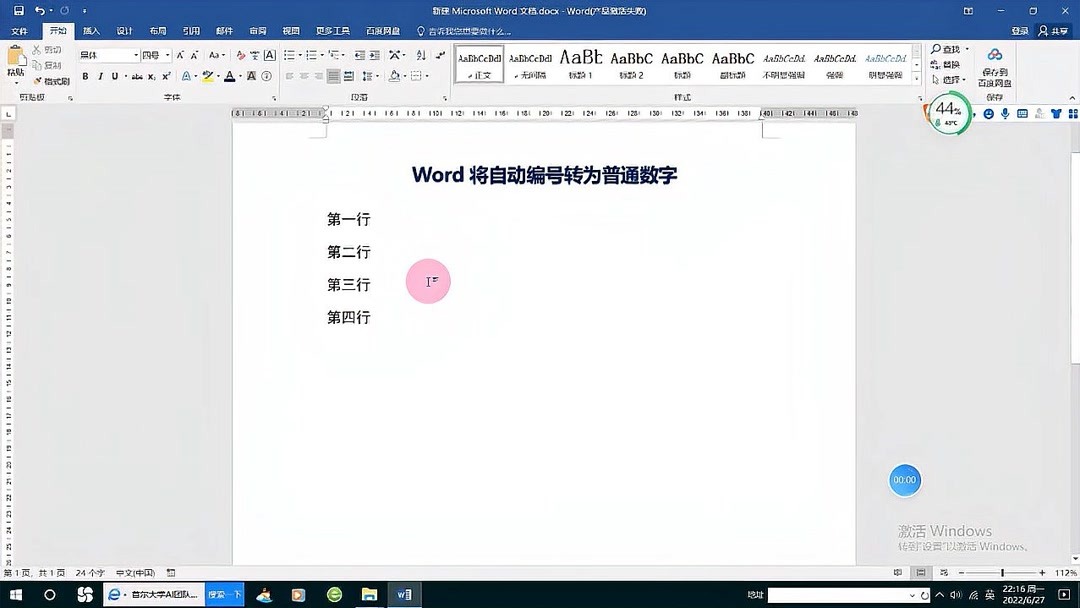1080x608 pixels.
Task: Switch to the View ribbon tab
Action: click(289, 30)
